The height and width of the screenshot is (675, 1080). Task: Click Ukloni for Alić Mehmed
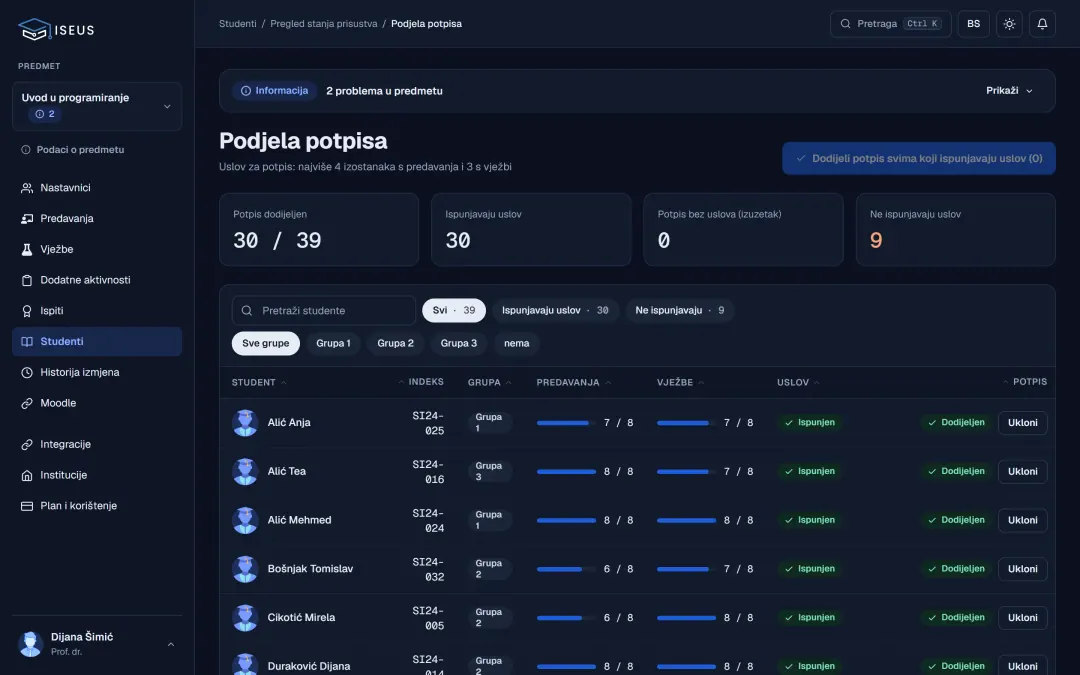pyautogui.click(x=1023, y=520)
